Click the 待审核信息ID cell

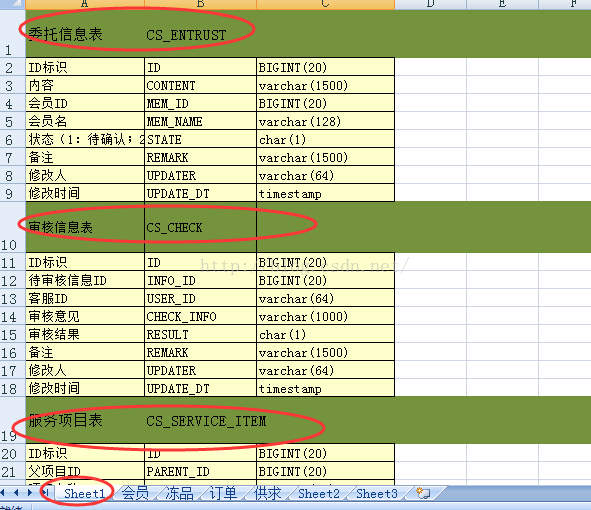[85, 280]
